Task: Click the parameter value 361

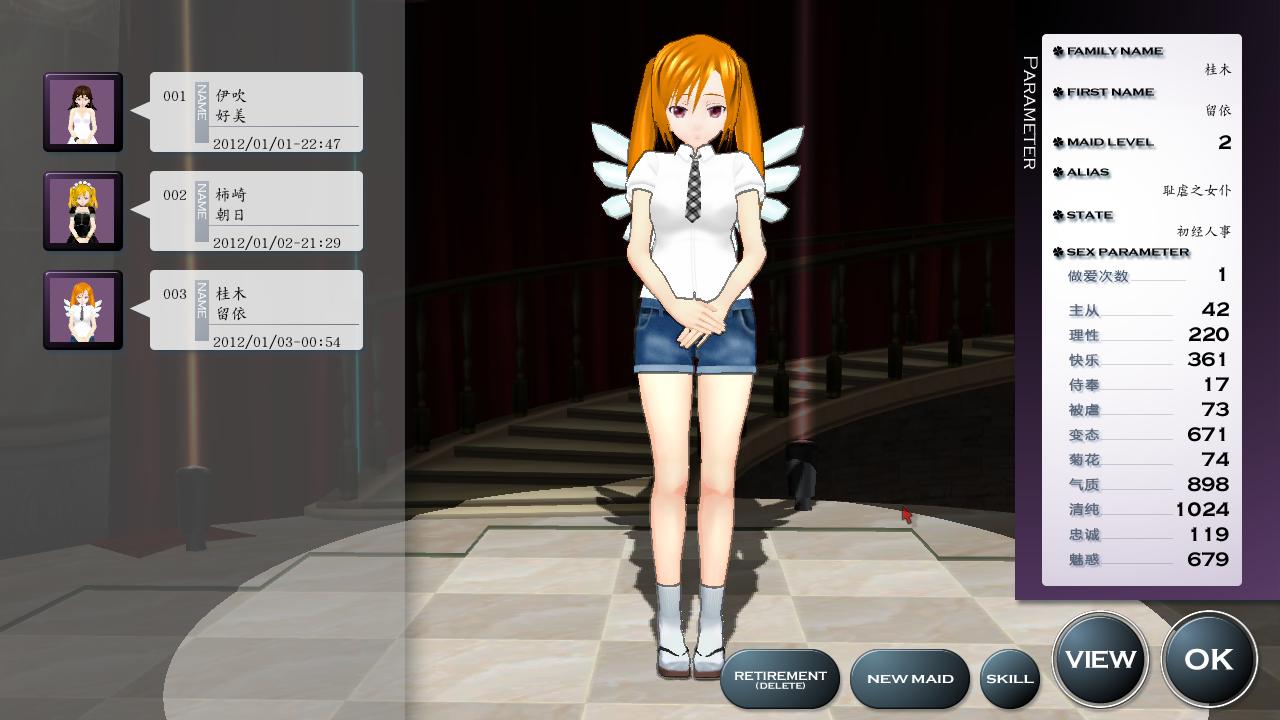Action: [x=1209, y=359]
